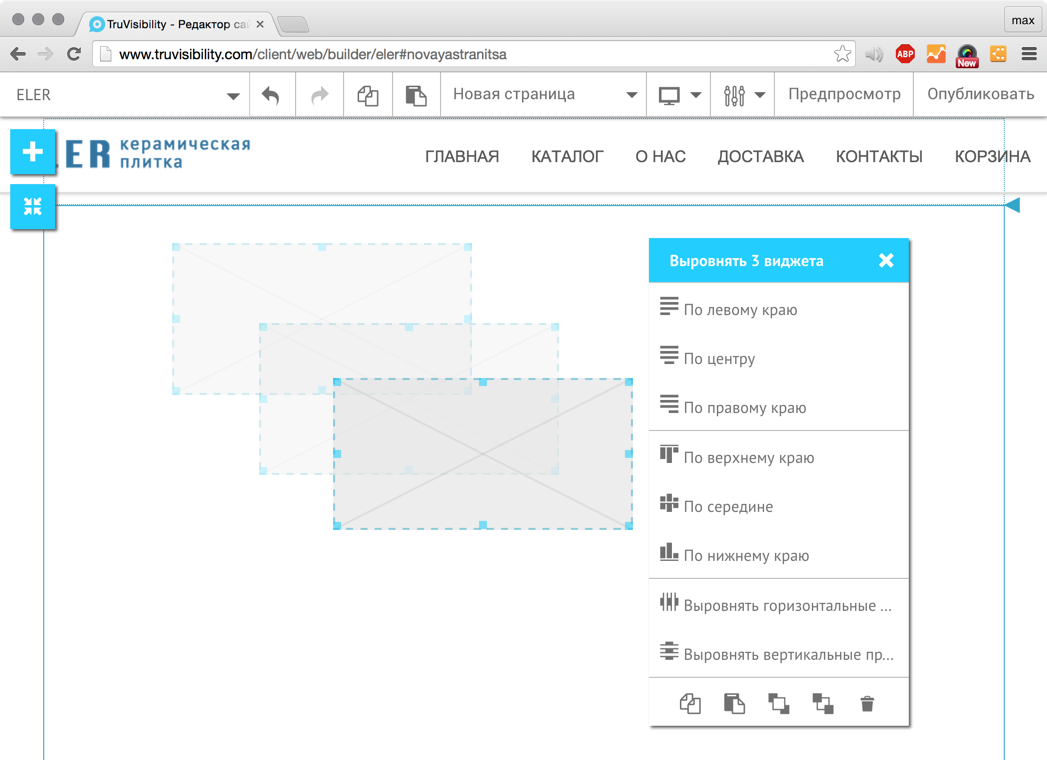Click the orange chart extension icon
The image size is (1047, 760).
[x=936, y=54]
